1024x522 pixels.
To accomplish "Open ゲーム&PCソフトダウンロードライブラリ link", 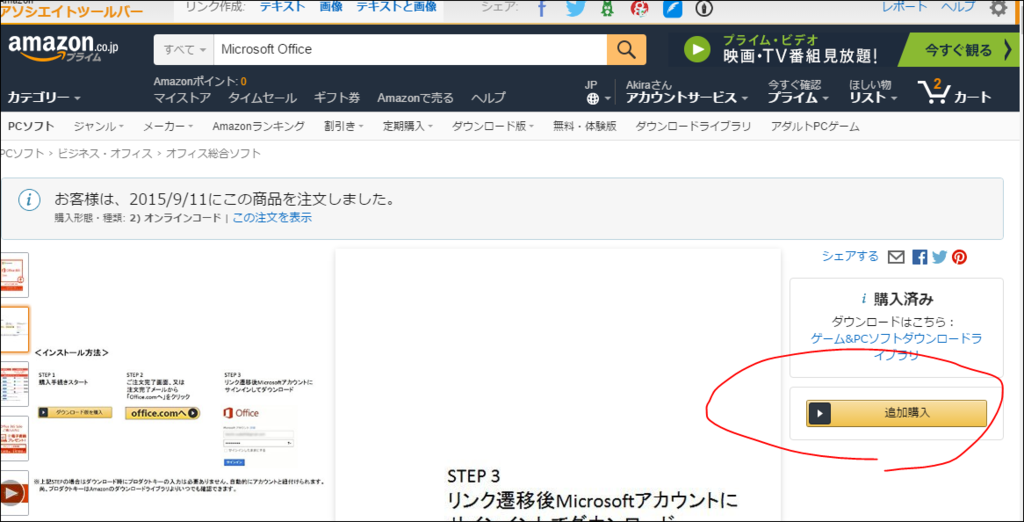I will 897,347.
